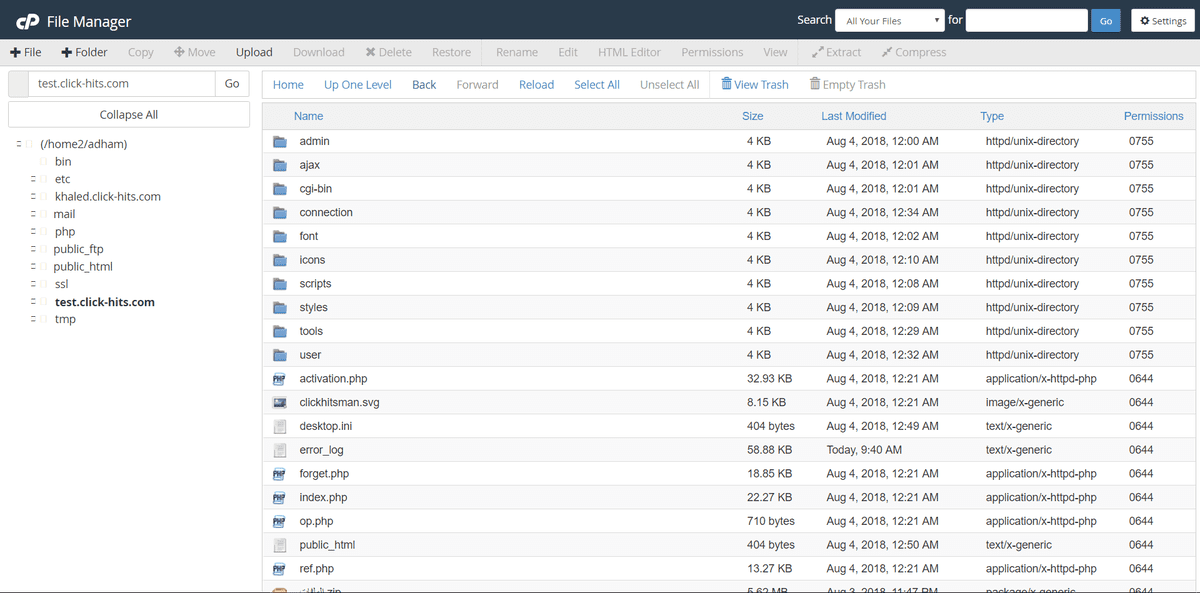This screenshot has width=1200, height=593.
Task: Click the admin folder icon
Action: coord(280,141)
